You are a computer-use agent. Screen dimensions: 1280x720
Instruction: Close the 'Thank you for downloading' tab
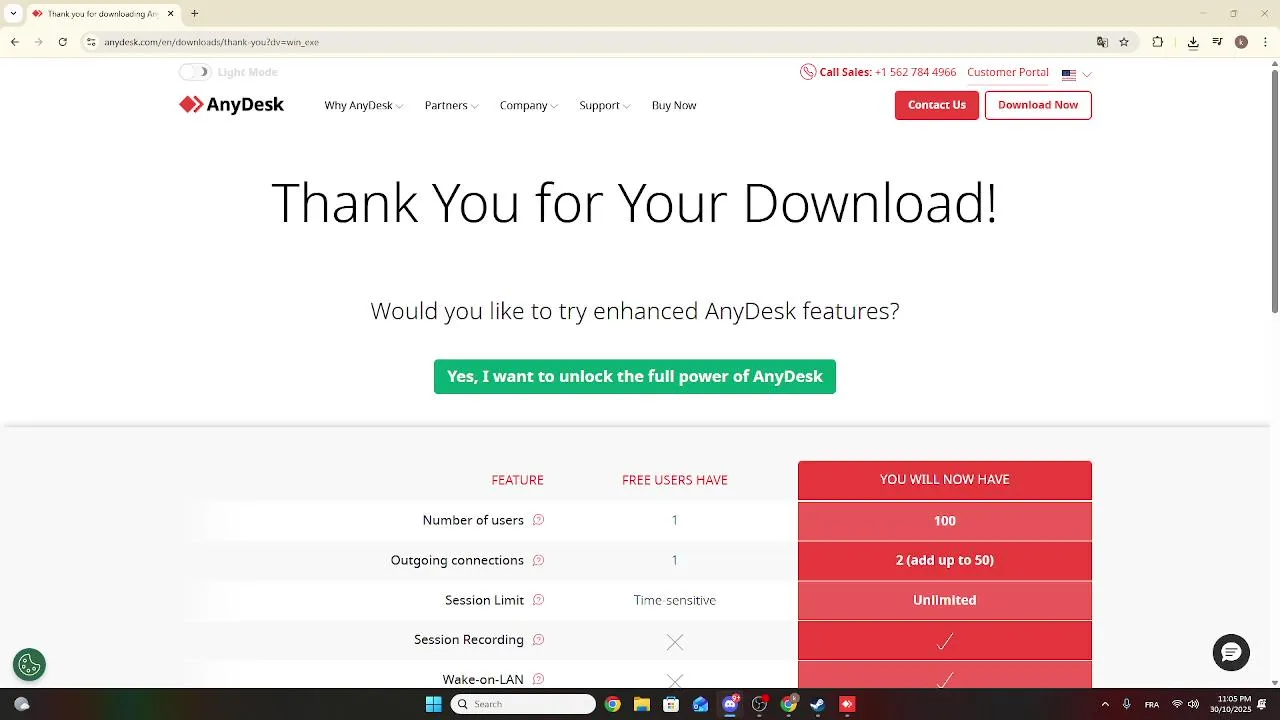[x=170, y=14]
